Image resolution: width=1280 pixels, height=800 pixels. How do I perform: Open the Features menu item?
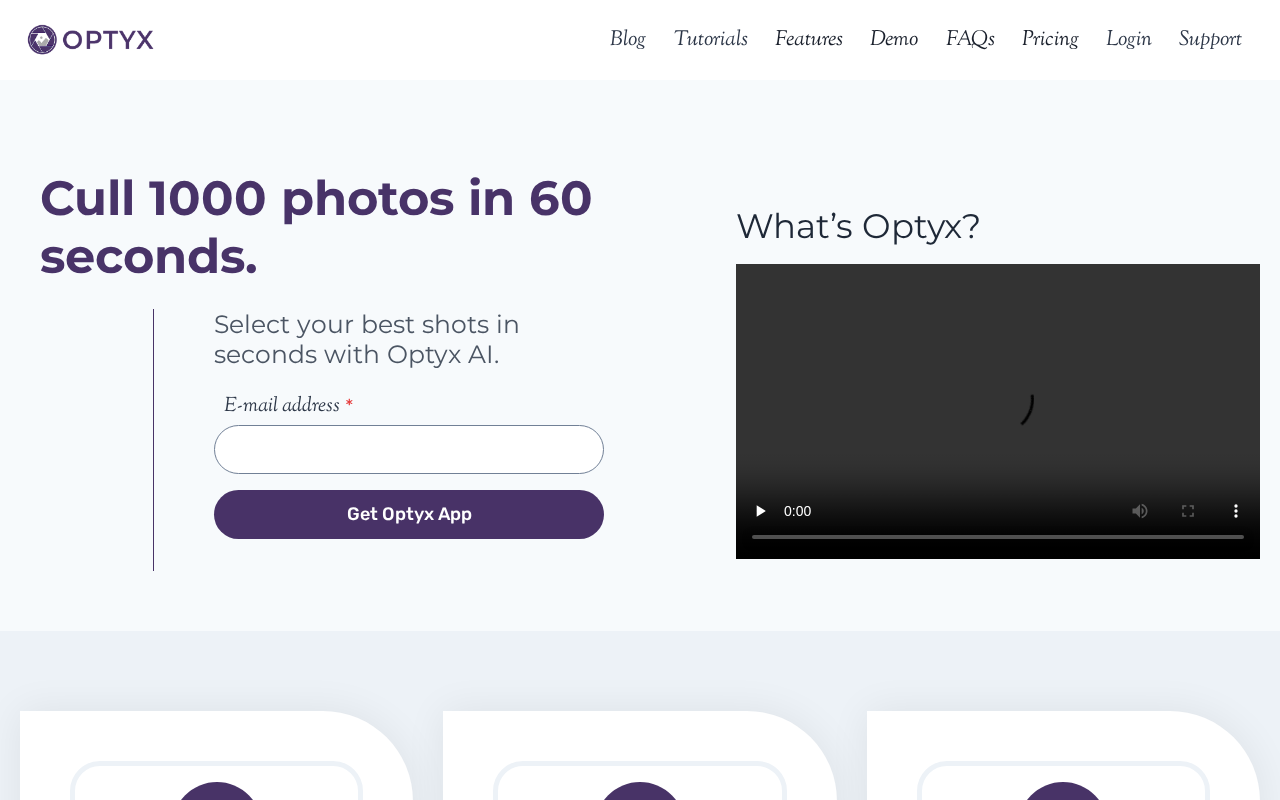click(x=808, y=39)
